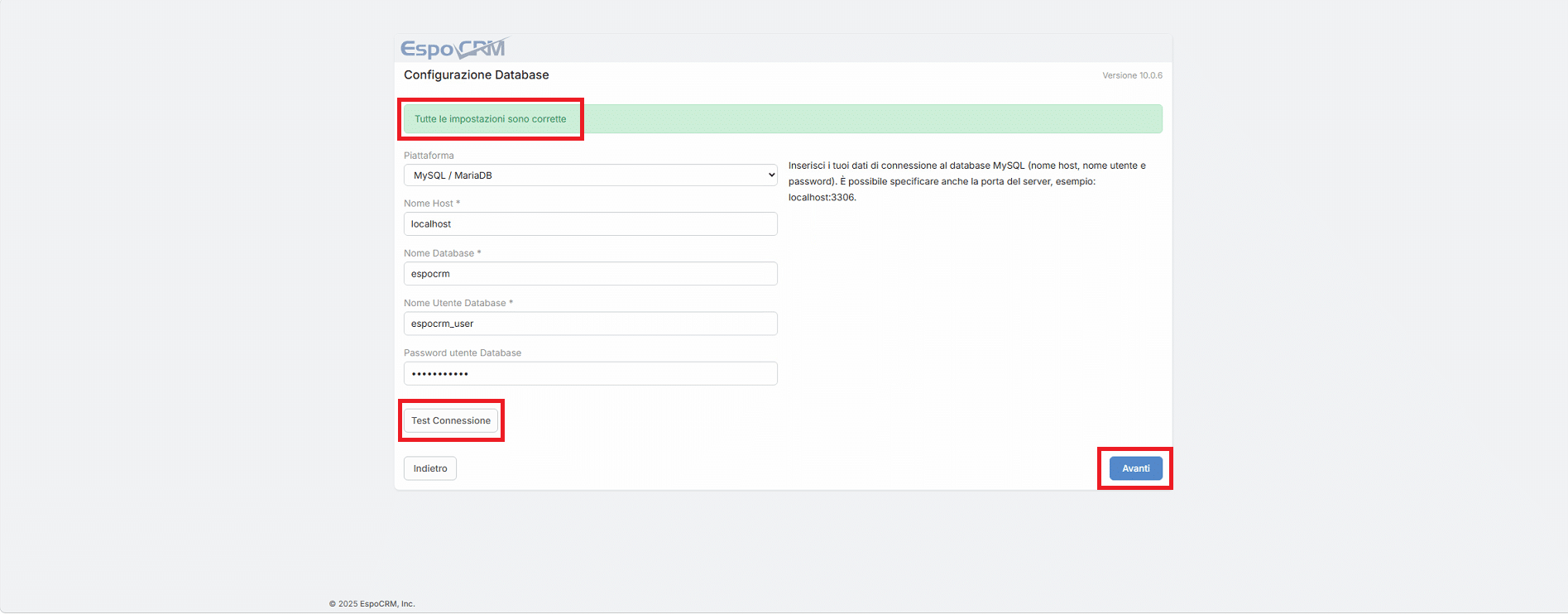Click the 'Nome Database *' label
The image size is (1568, 614).
click(x=443, y=253)
